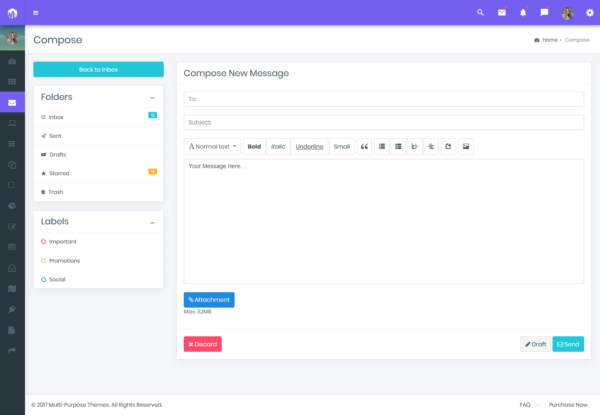Screen dimensions: 600x415
Task: Open the laptop icon in sidebar
Action: point(12,123)
